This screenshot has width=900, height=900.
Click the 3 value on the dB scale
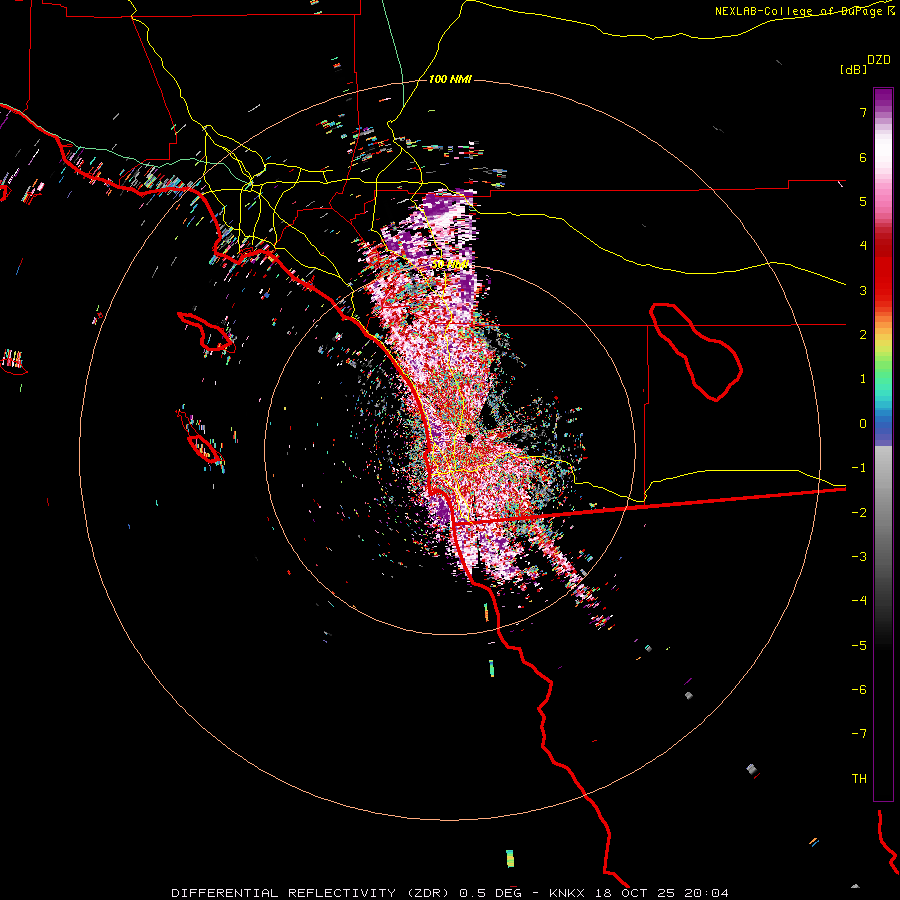click(863, 290)
